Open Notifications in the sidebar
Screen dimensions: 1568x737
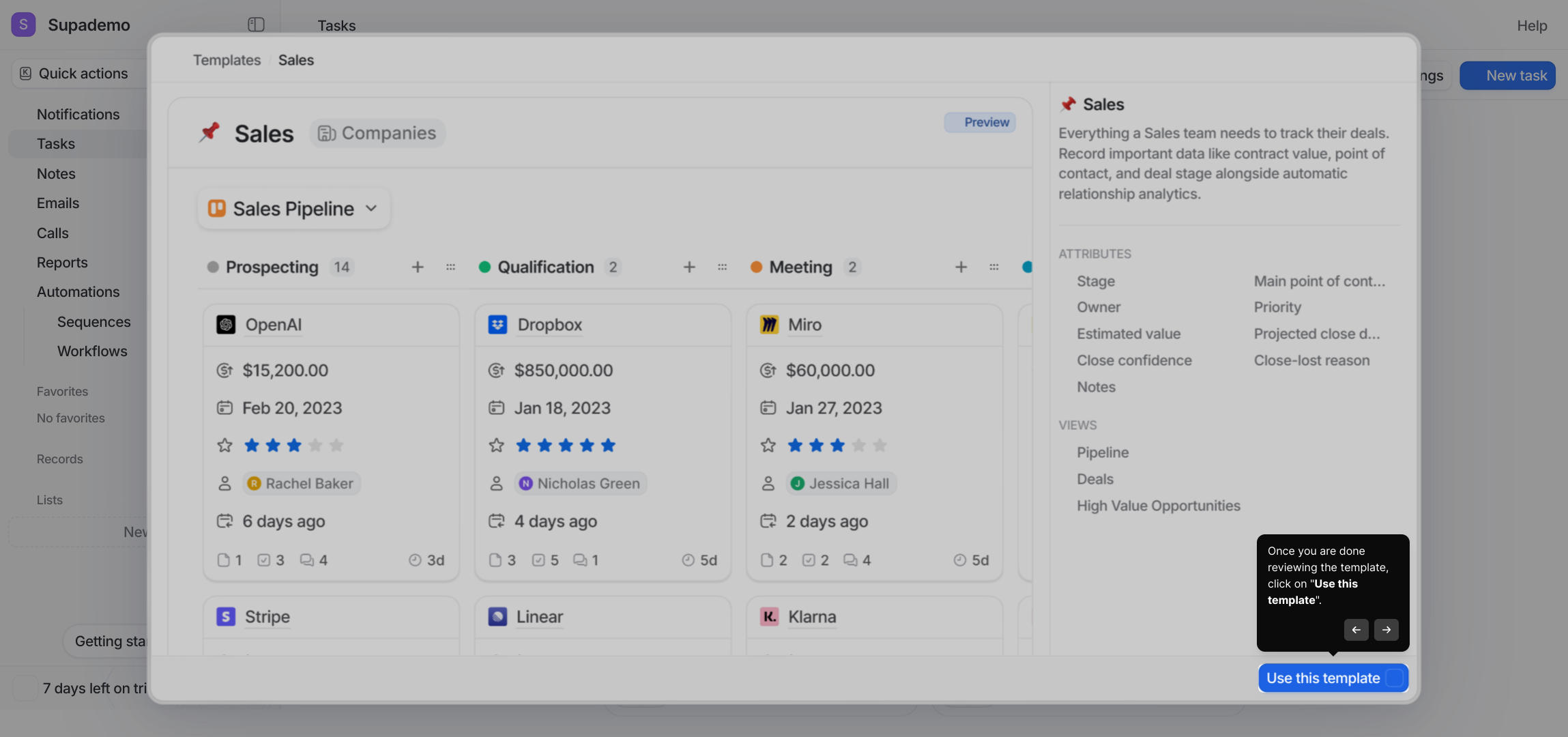[78, 115]
